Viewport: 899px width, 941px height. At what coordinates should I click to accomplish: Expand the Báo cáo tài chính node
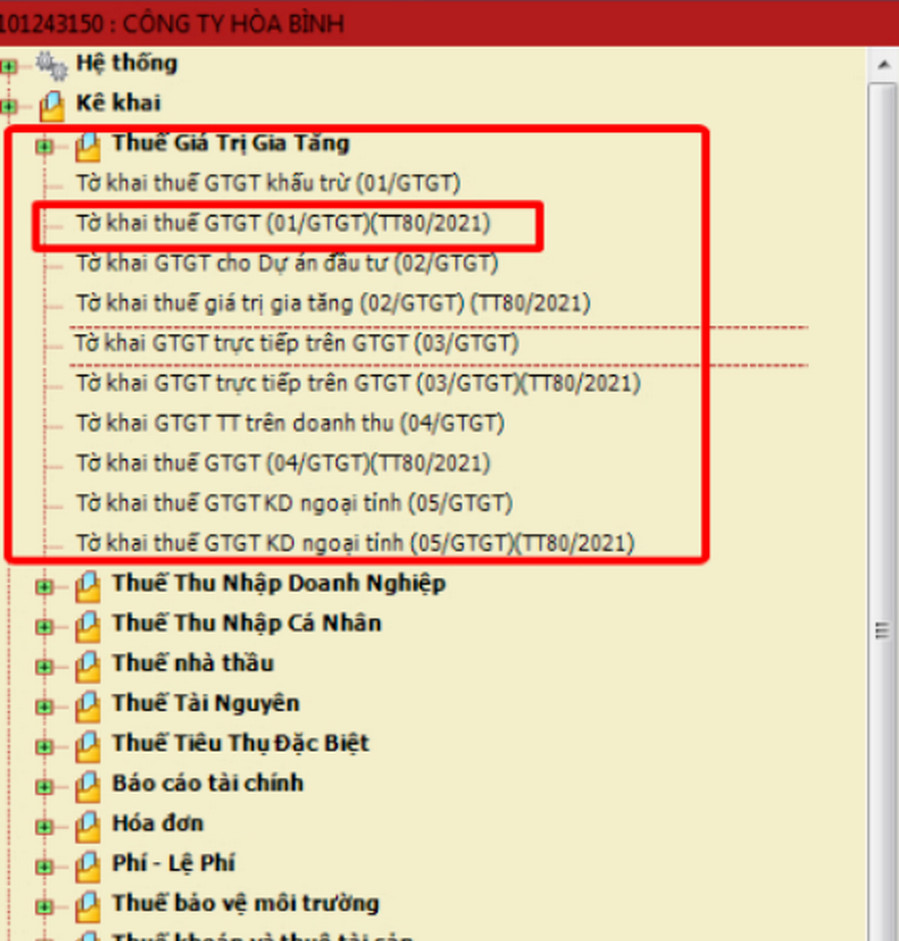(x=44, y=787)
